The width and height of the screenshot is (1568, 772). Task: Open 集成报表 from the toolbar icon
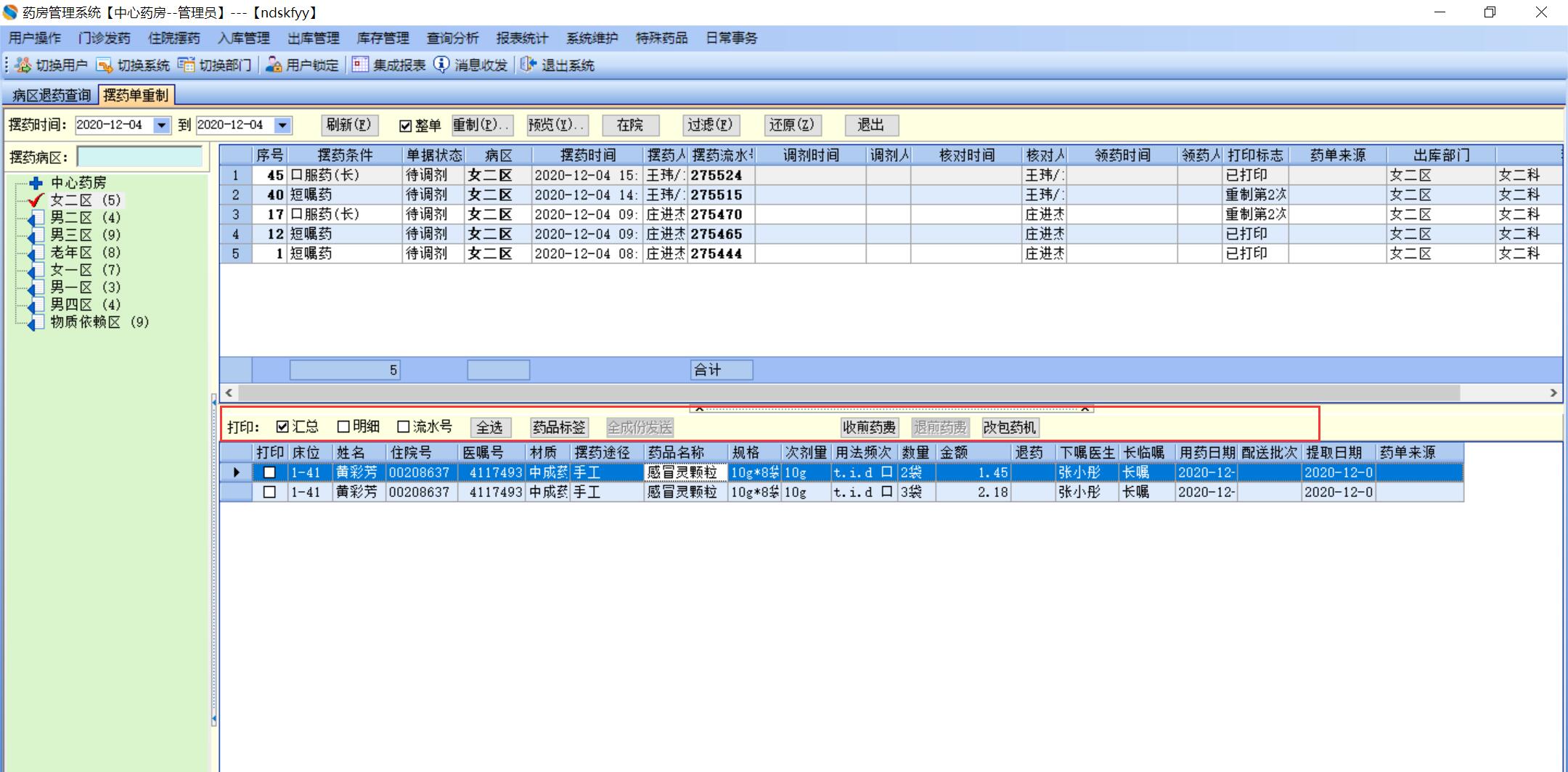(360, 65)
